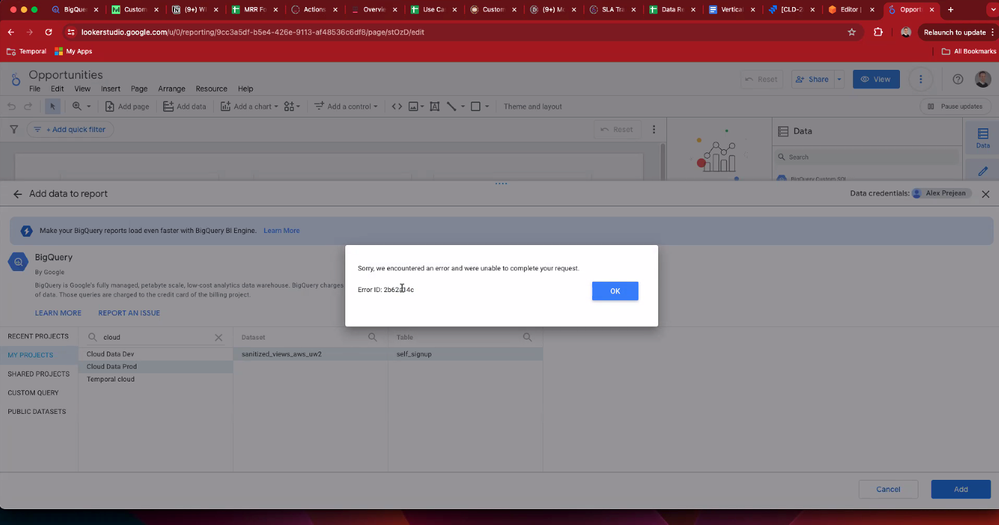This screenshot has width=999, height=525.
Task: Open the Arrange menu
Action: point(171,89)
